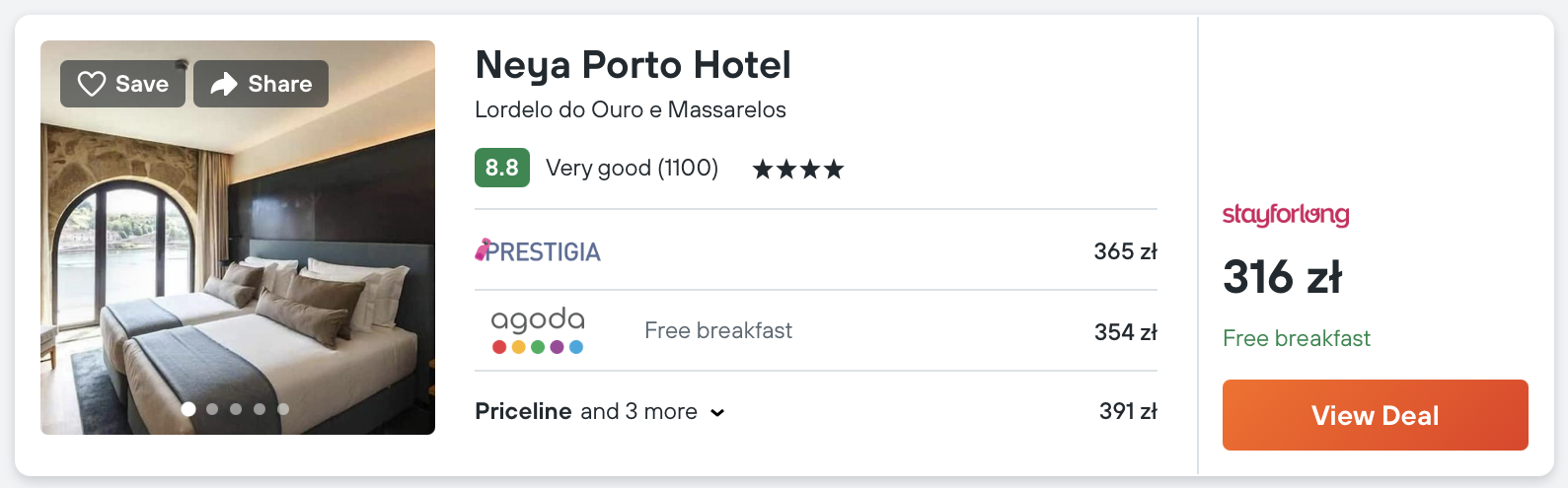Viewport: 1568px width, 488px height.
Task: Click the Very good (1100) reviews text
Action: point(632,168)
